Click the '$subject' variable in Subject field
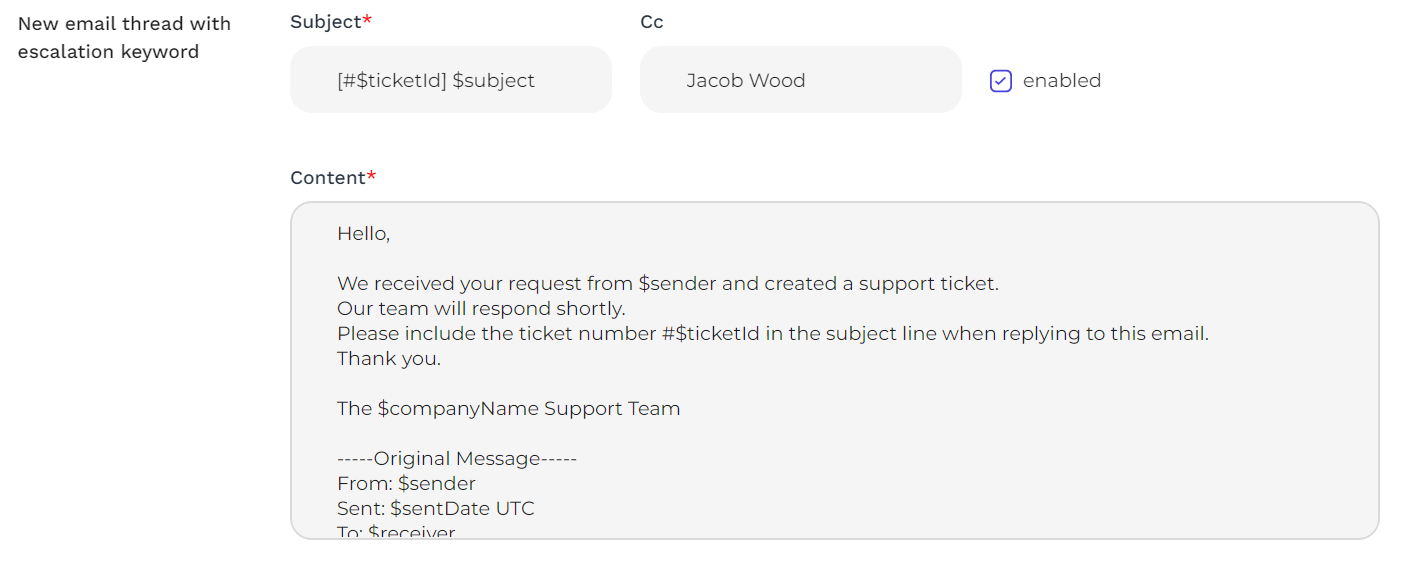This screenshot has width=1403, height=570. click(494, 81)
